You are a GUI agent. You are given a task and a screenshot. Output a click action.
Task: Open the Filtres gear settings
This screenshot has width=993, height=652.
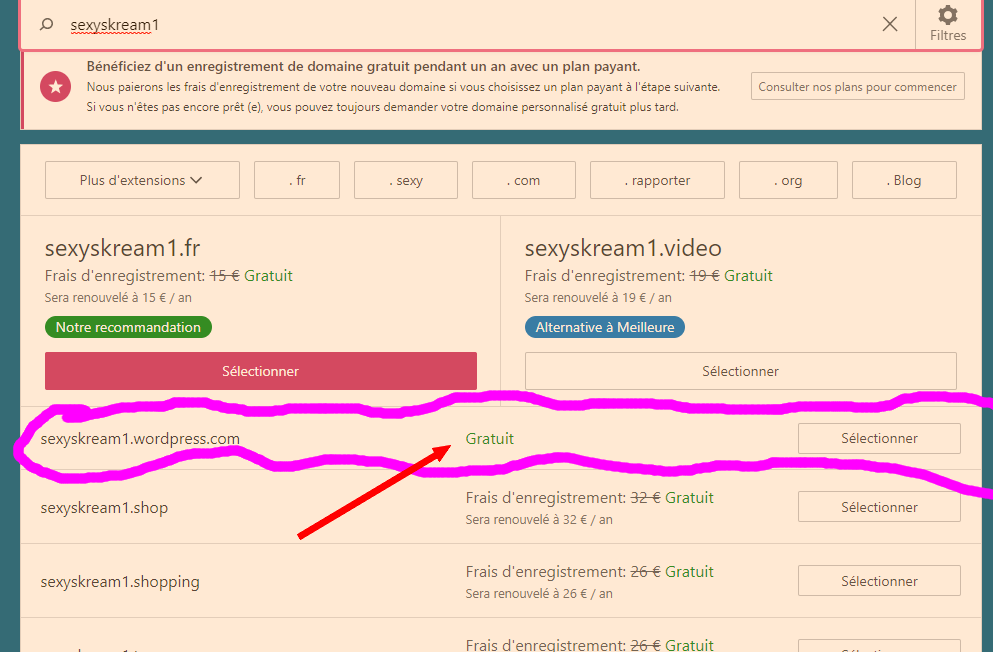pos(947,23)
